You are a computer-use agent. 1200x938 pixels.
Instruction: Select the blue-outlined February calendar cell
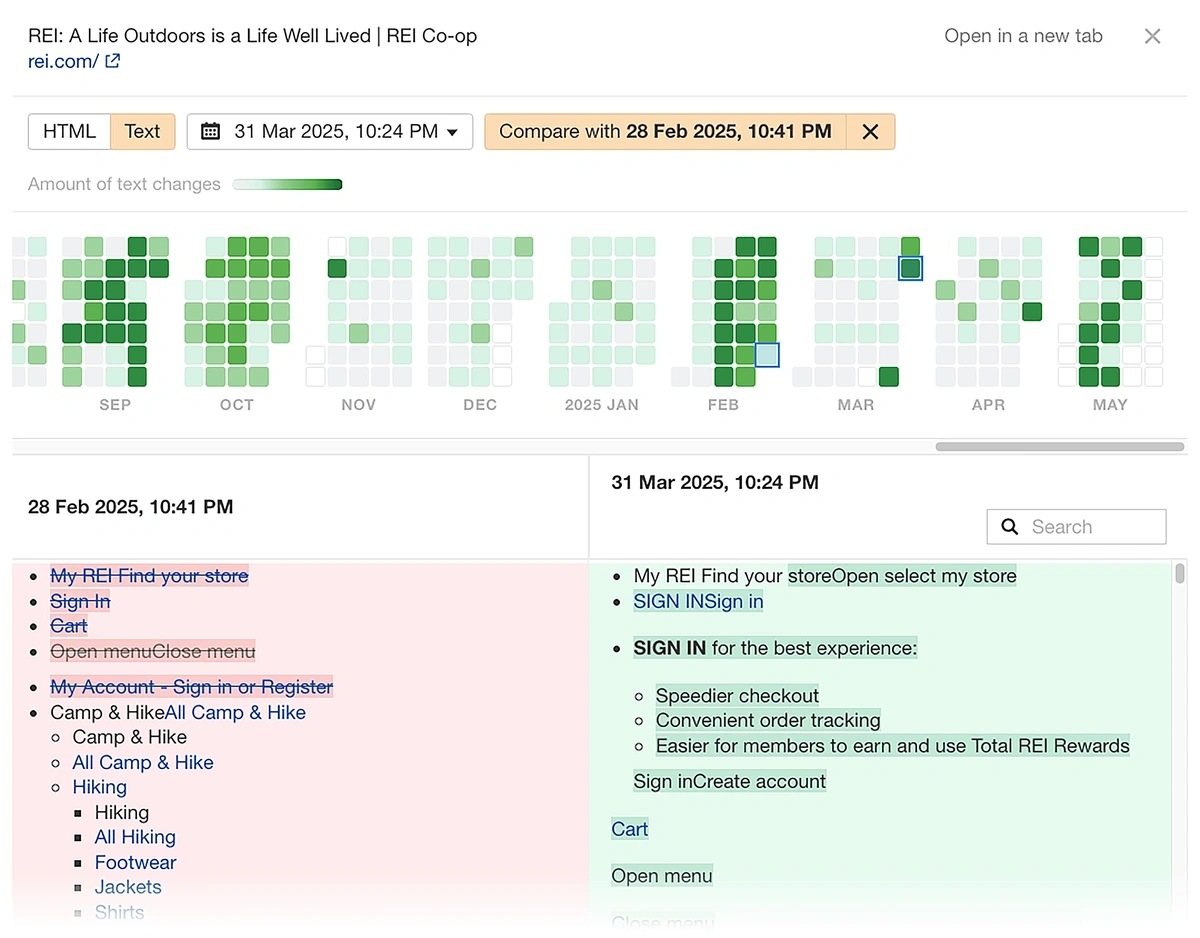[767, 355]
